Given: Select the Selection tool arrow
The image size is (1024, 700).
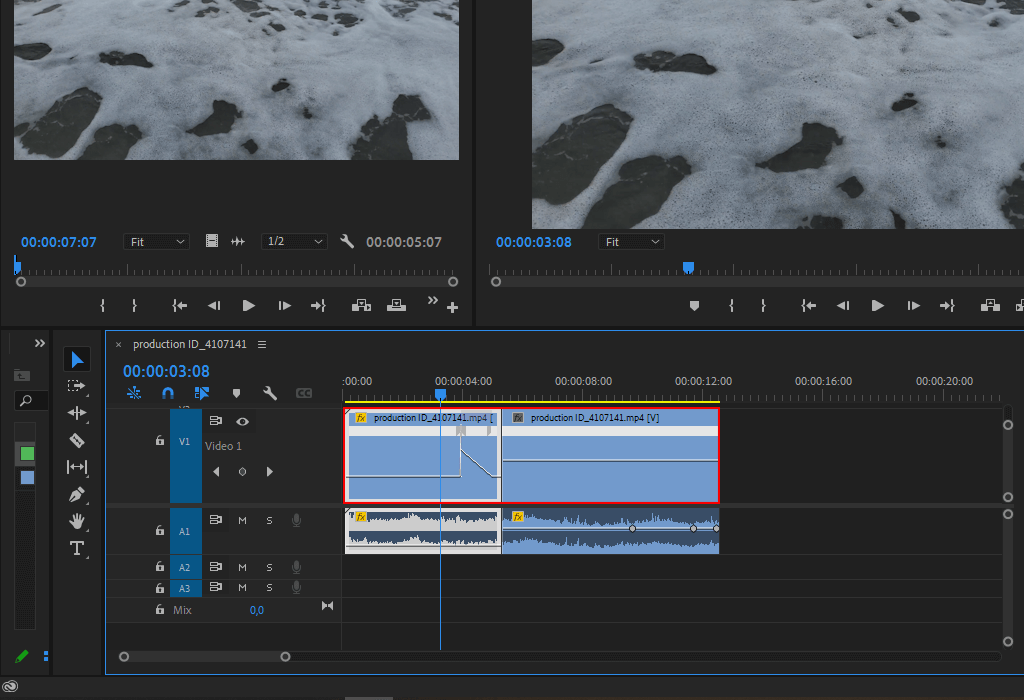Looking at the screenshot, I should 77,360.
